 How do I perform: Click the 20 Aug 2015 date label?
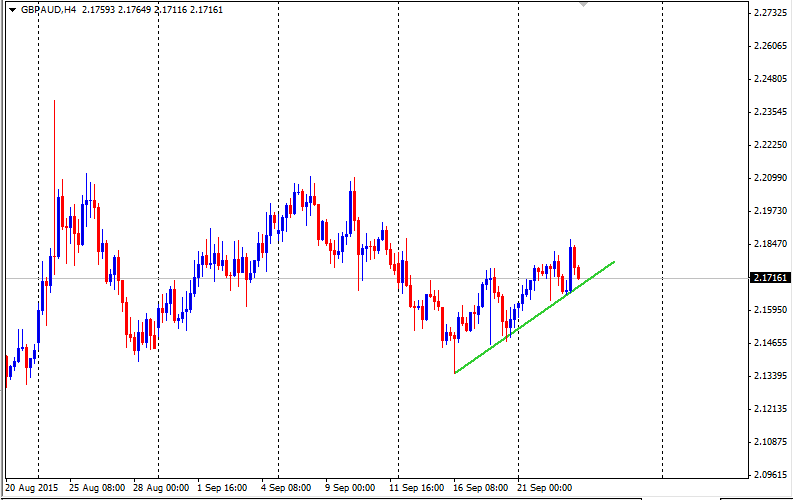click(31, 488)
